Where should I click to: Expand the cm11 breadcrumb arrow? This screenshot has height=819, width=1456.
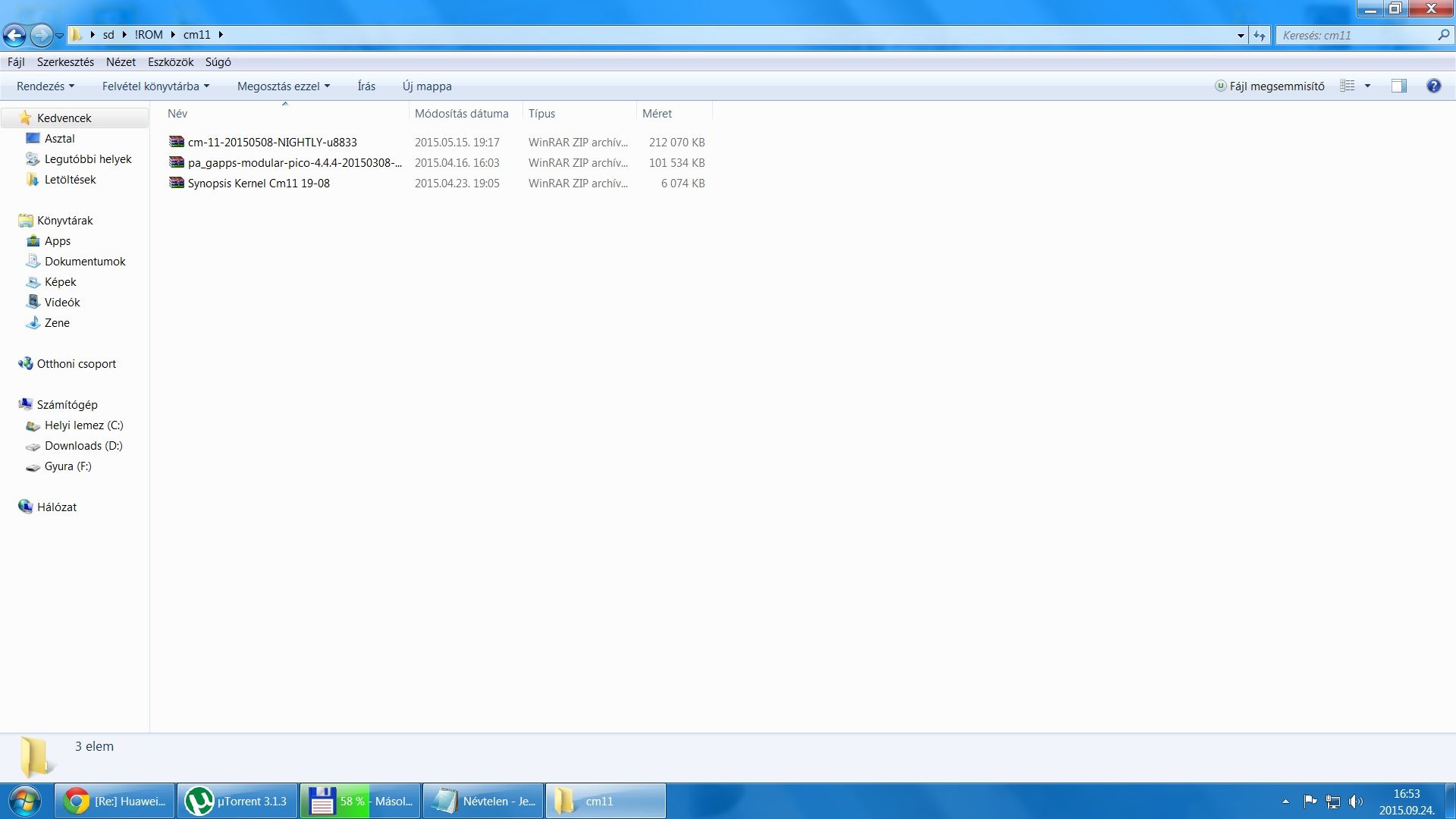[221, 35]
